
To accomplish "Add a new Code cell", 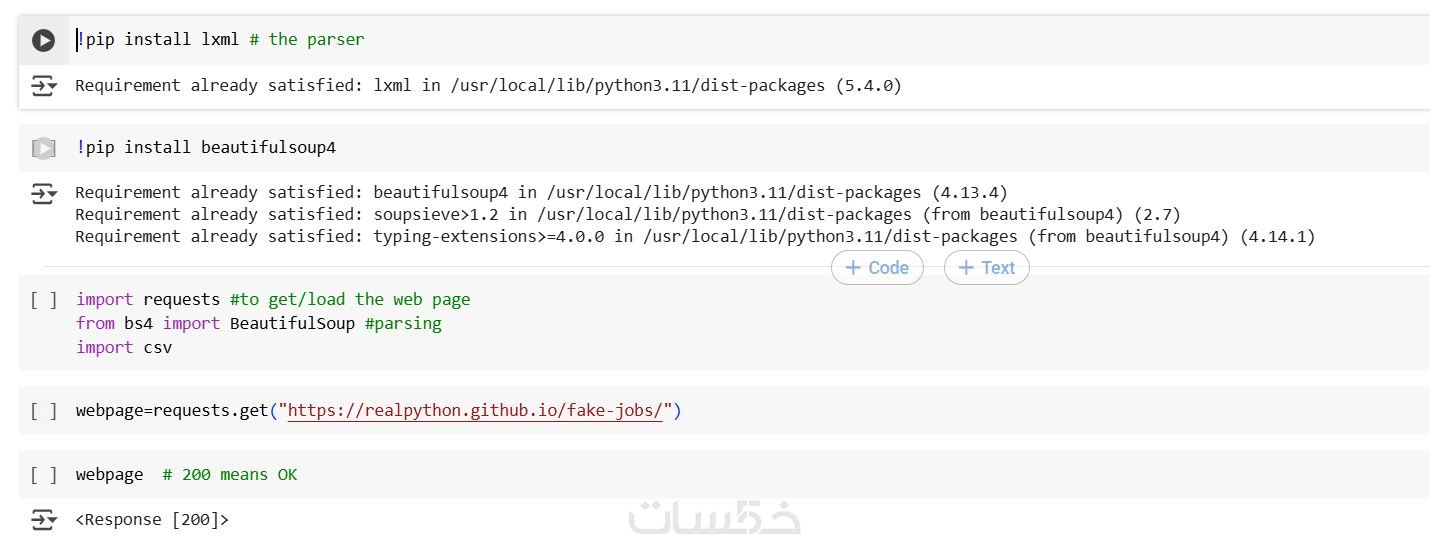I will [877, 268].
